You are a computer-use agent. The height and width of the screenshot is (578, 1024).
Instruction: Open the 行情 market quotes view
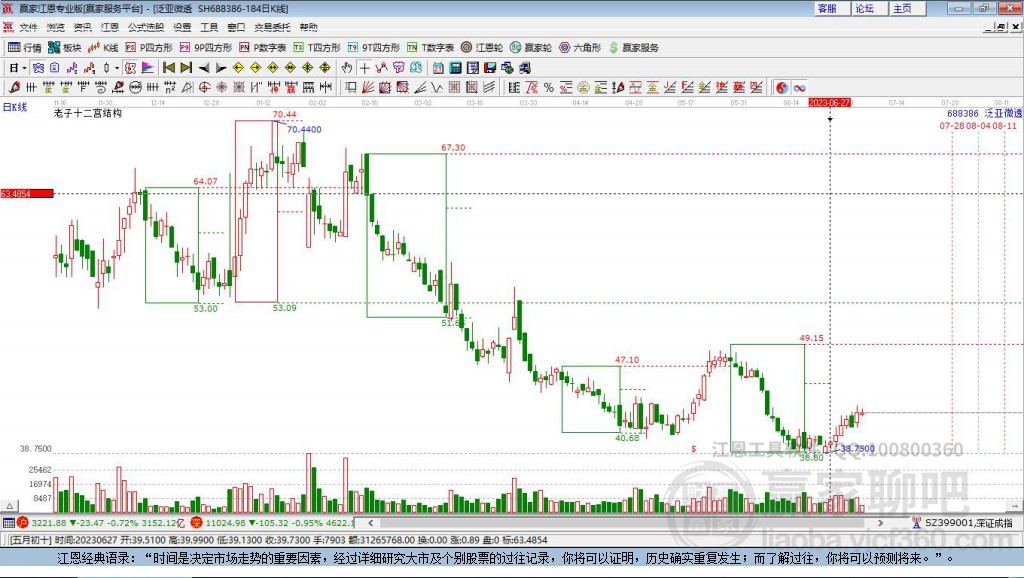pos(24,48)
